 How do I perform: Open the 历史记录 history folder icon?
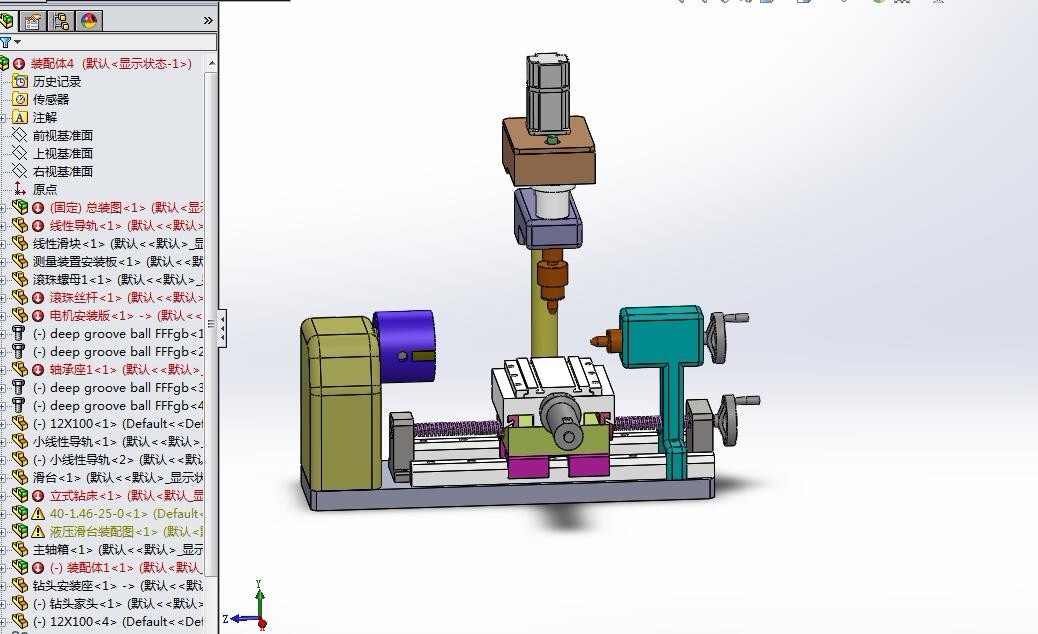21,81
